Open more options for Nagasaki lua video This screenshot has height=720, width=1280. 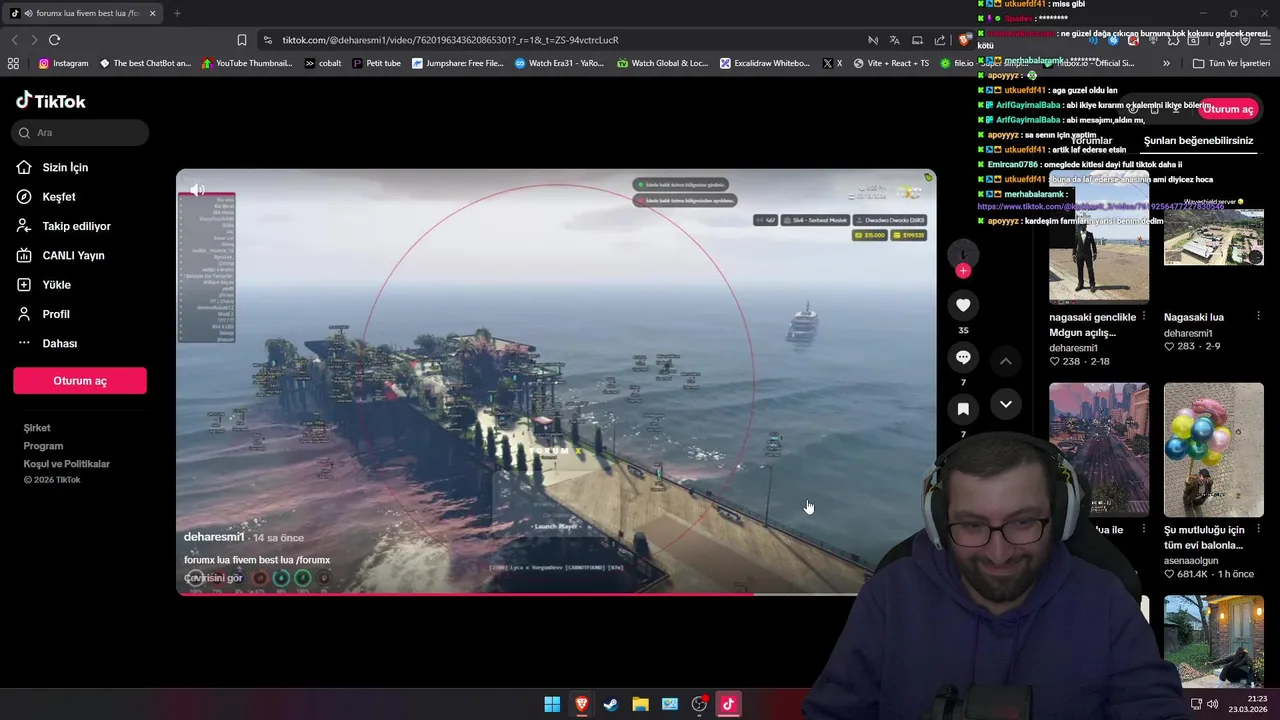click(1258, 317)
